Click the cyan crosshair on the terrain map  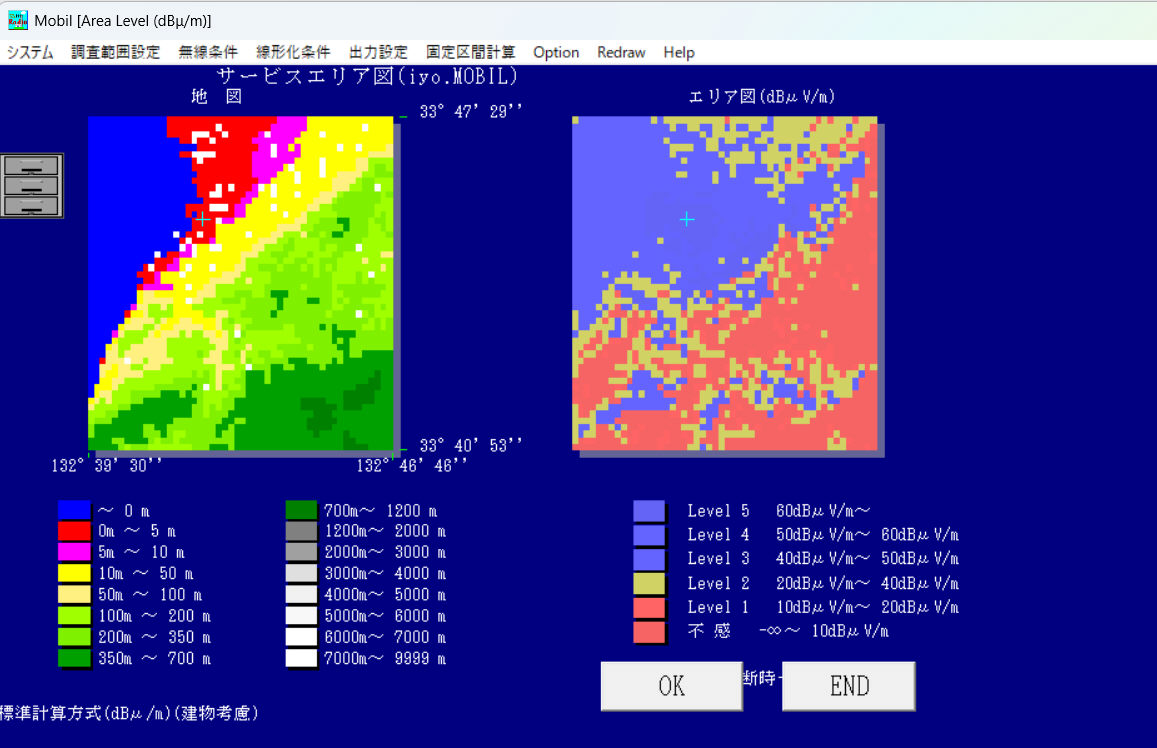tap(203, 217)
